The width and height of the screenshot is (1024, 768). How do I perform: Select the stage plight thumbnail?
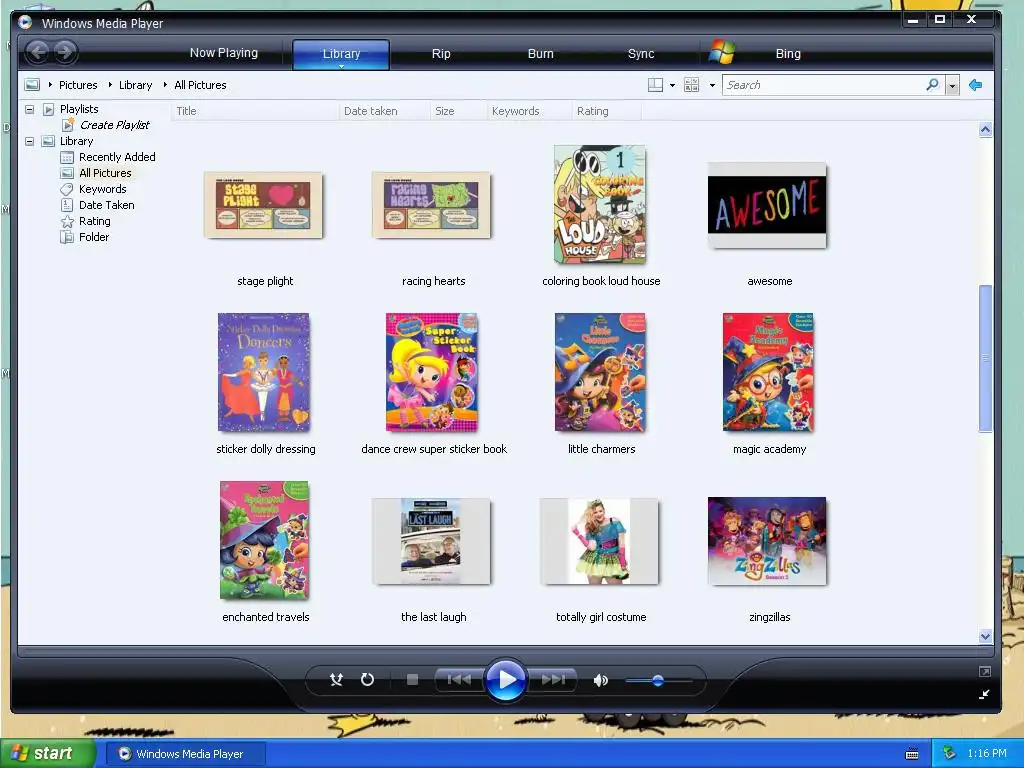pyautogui.click(x=263, y=205)
